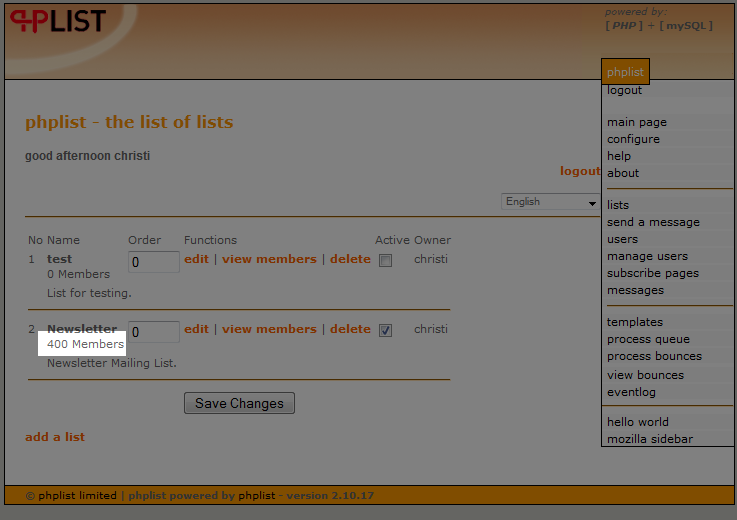Open the English language dropdown

click(550, 202)
